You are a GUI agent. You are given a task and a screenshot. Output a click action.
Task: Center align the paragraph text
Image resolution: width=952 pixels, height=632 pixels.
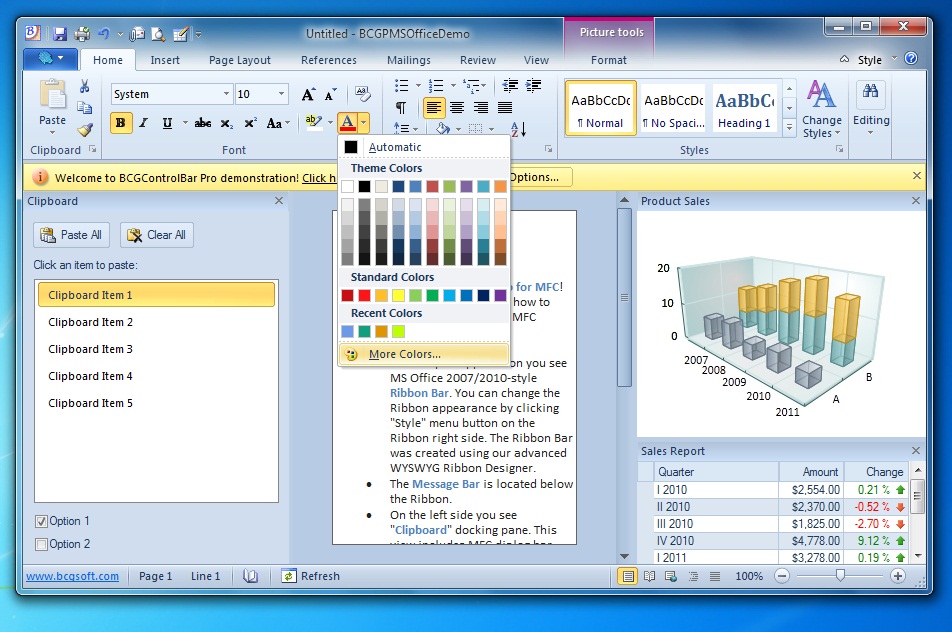click(x=457, y=108)
